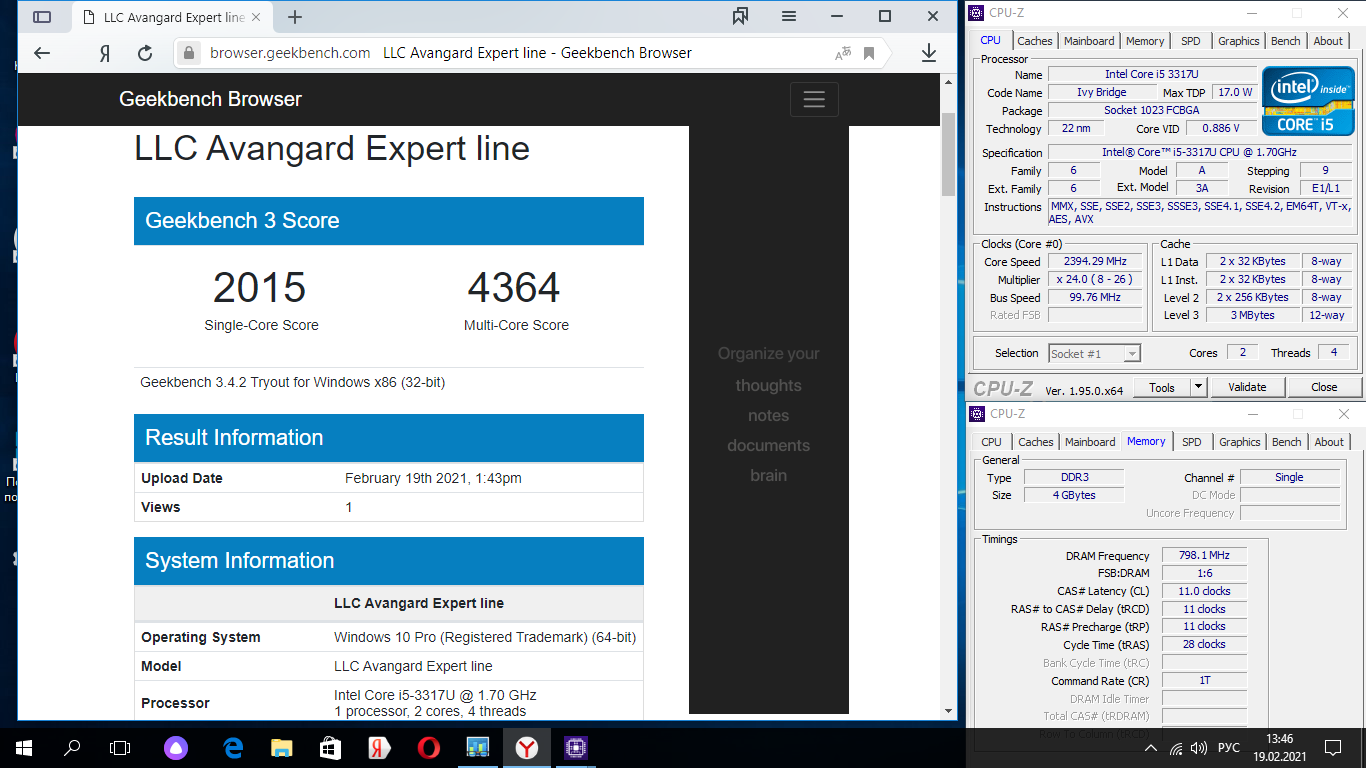Expand the Tools dropdown arrow in CPU-Z
This screenshot has height=768, width=1366.
click(x=1199, y=387)
